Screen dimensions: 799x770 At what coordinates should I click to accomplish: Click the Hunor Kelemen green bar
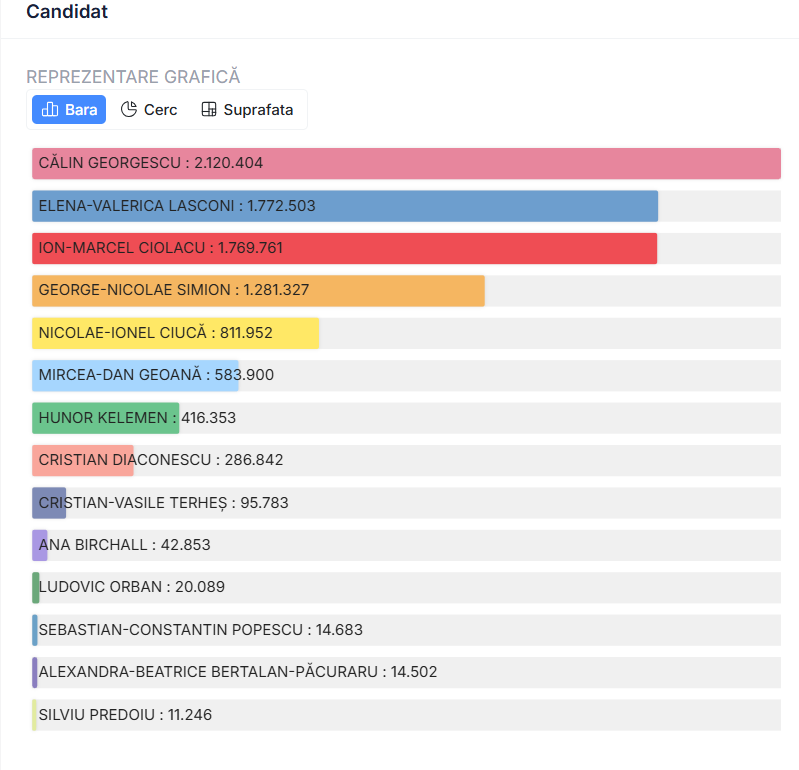[x=105, y=418]
